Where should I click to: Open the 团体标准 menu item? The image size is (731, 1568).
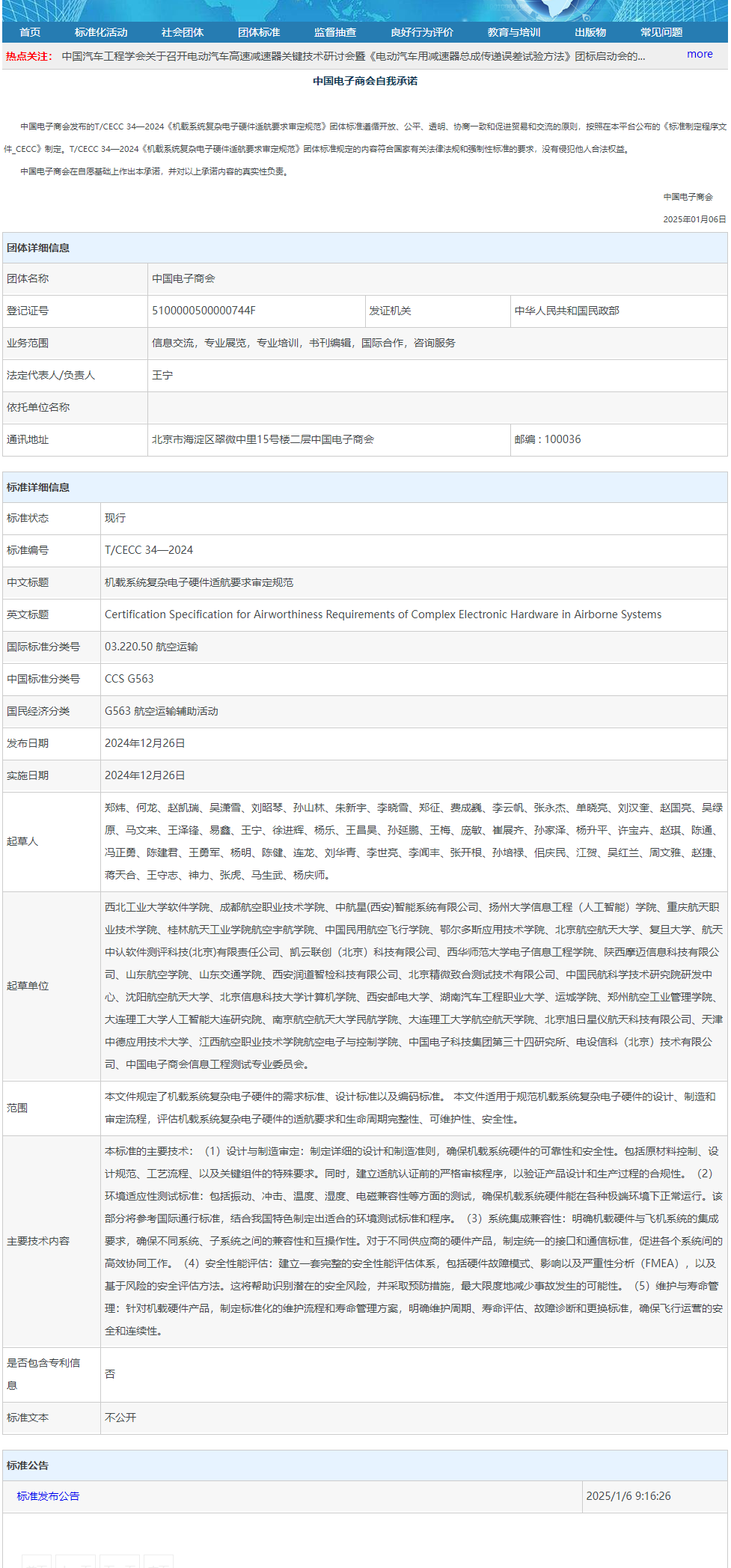pos(259,32)
